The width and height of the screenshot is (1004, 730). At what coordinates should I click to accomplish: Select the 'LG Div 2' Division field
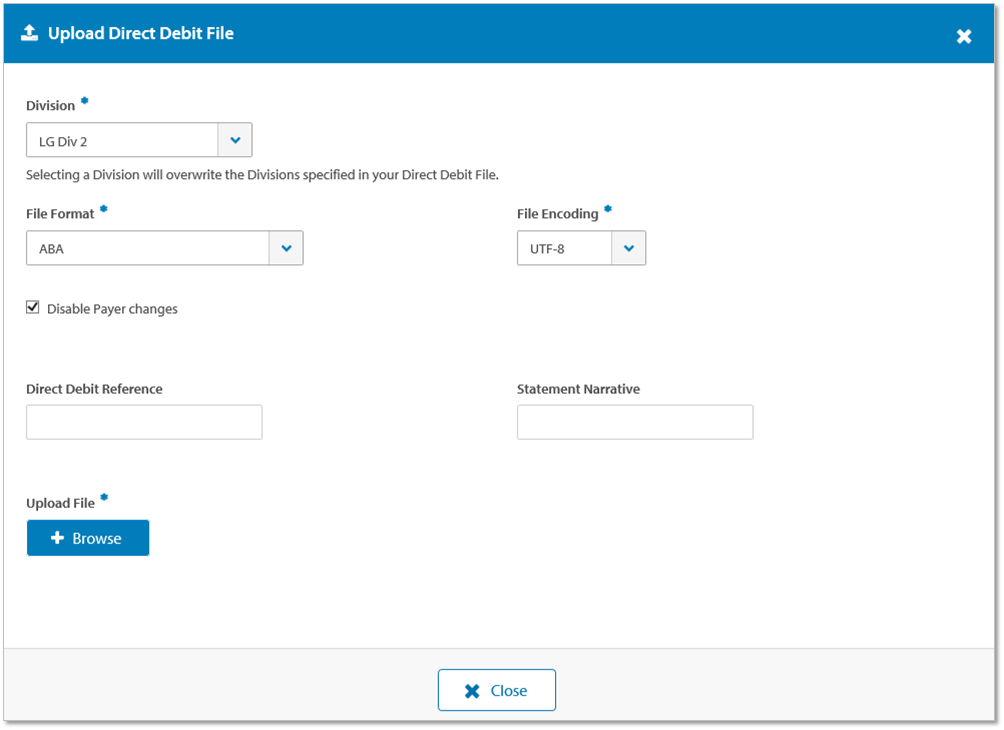pos(122,141)
